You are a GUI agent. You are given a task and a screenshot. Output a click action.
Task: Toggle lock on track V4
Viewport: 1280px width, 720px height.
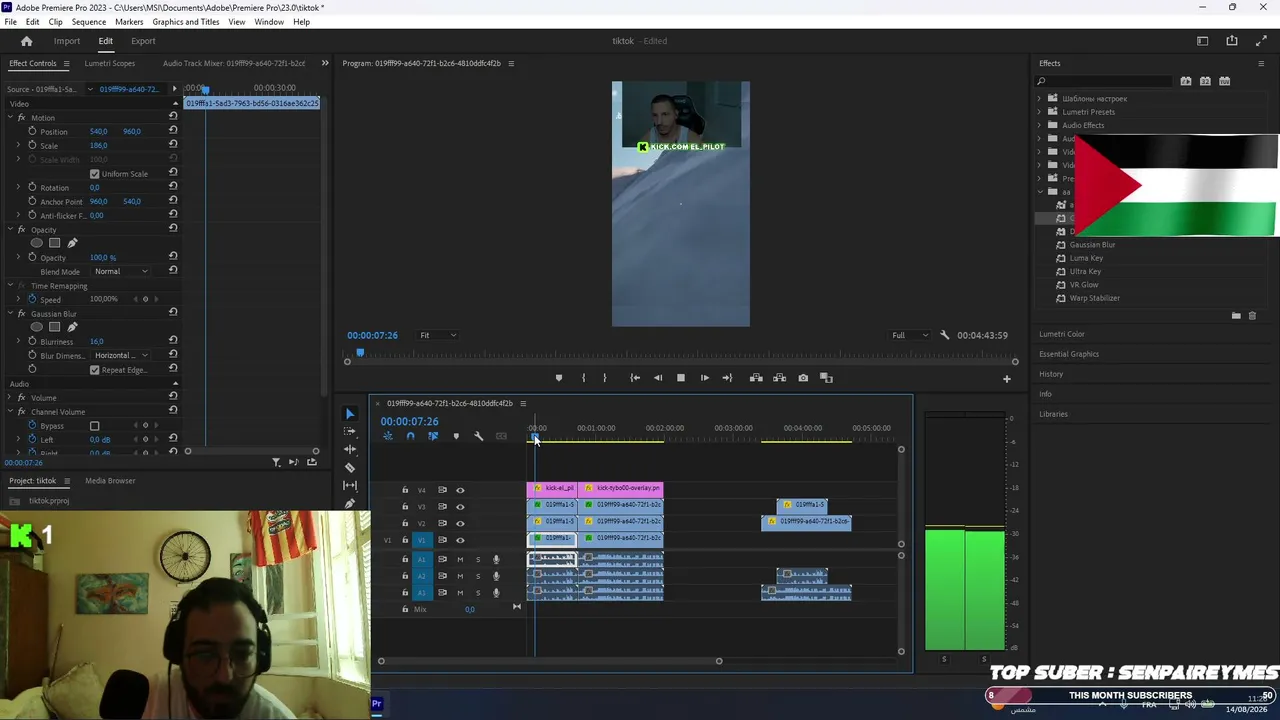[405, 490]
